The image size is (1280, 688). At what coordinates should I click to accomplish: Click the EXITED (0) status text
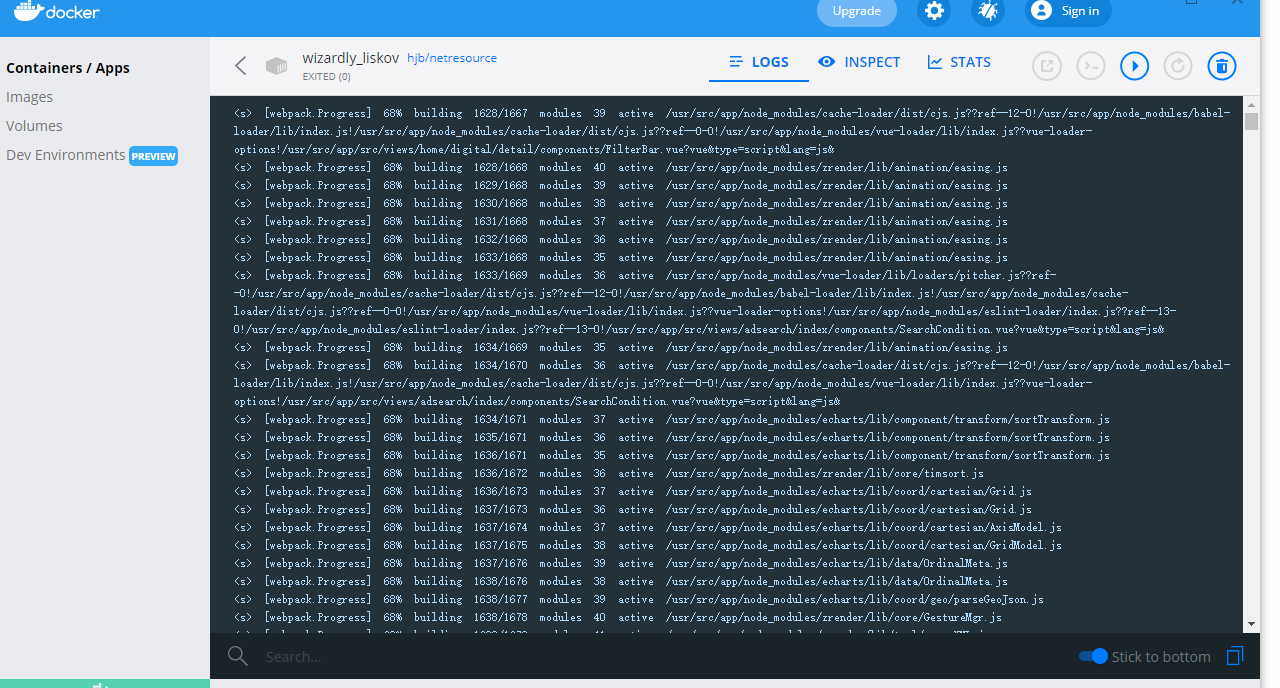pyautogui.click(x=327, y=76)
